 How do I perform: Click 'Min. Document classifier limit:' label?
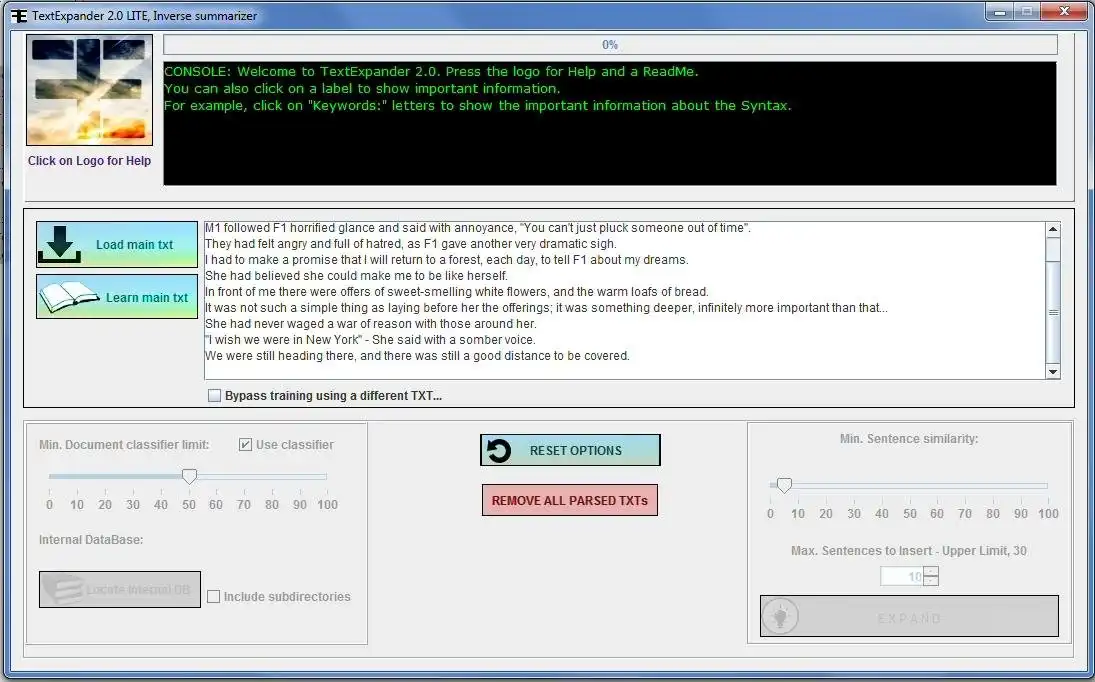tap(124, 445)
